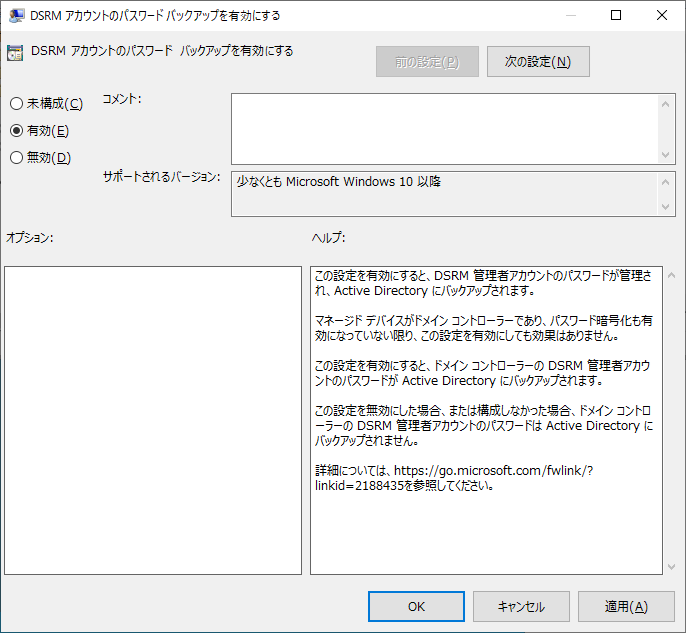
Task: Click the policy setting icon beside the heading
Action: (x=15, y=54)
